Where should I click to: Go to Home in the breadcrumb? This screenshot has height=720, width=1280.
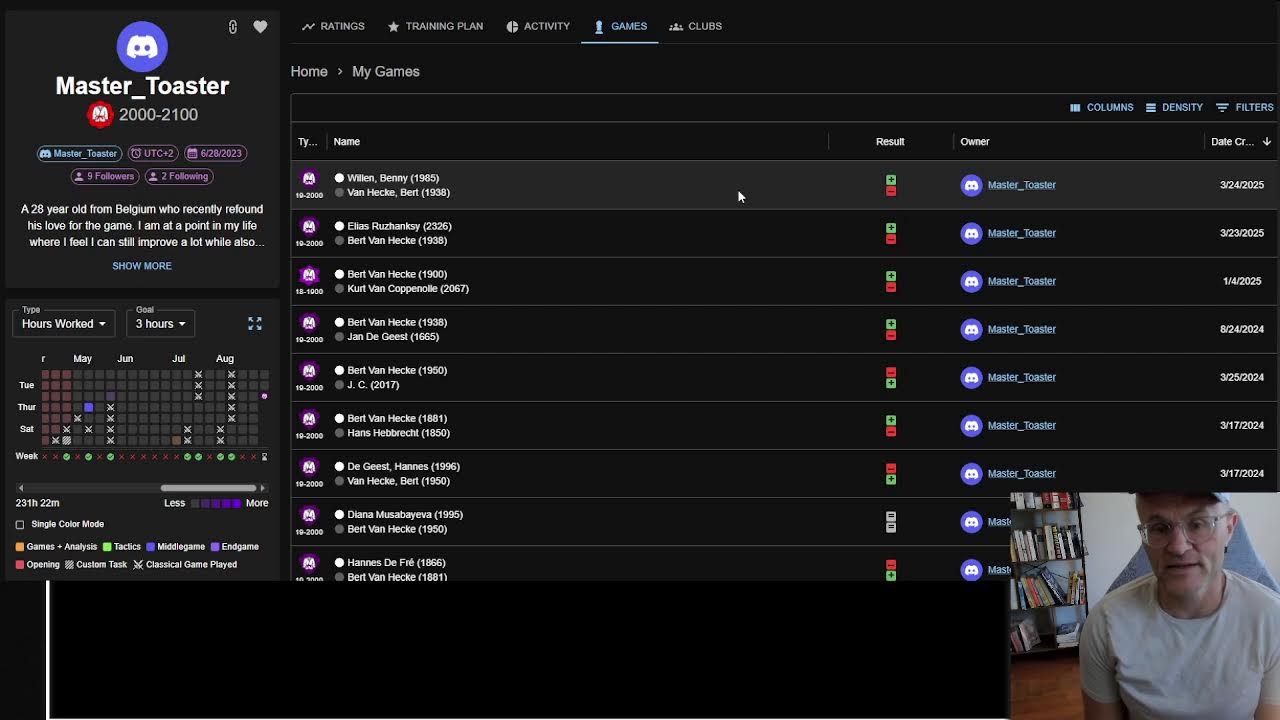tap(309, 72)
